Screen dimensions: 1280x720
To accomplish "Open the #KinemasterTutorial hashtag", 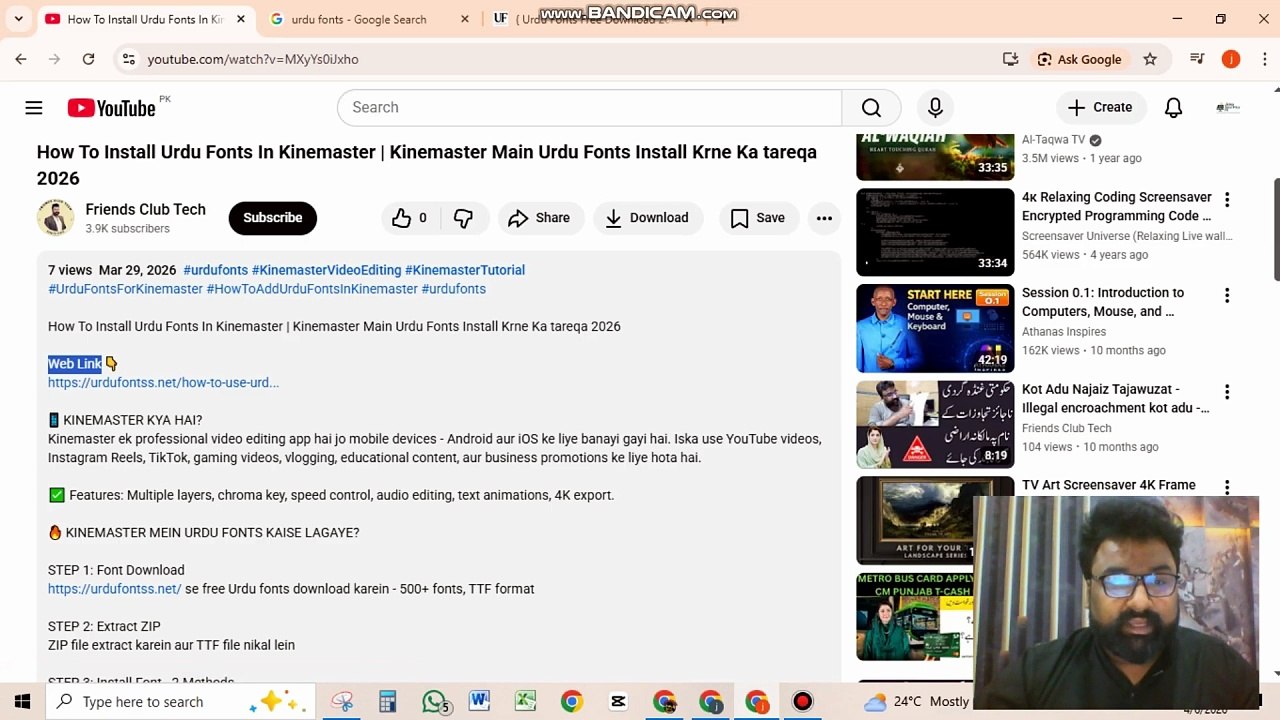I will [465, 270].
